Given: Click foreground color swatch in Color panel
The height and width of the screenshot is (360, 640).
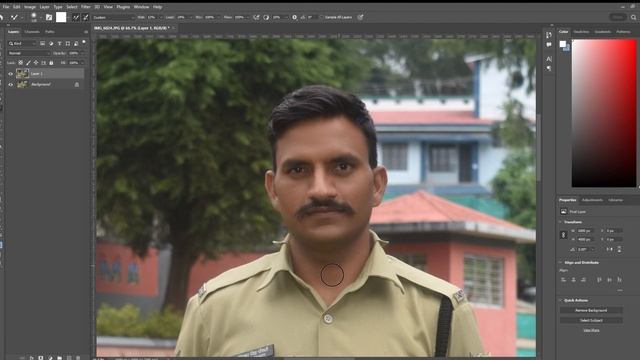Looking at the screenshot, I should (563, 44).
